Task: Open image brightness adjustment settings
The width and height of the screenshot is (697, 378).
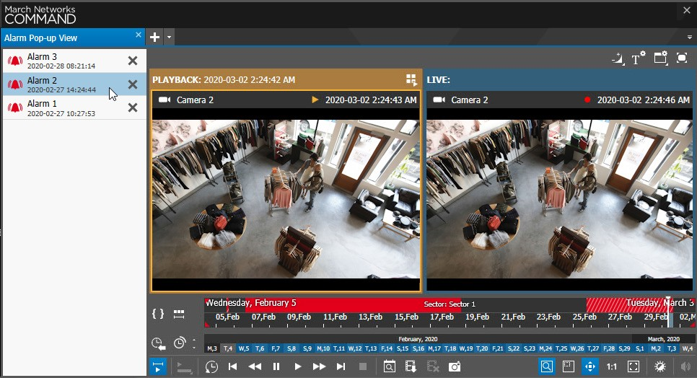Action: (660, 367)
